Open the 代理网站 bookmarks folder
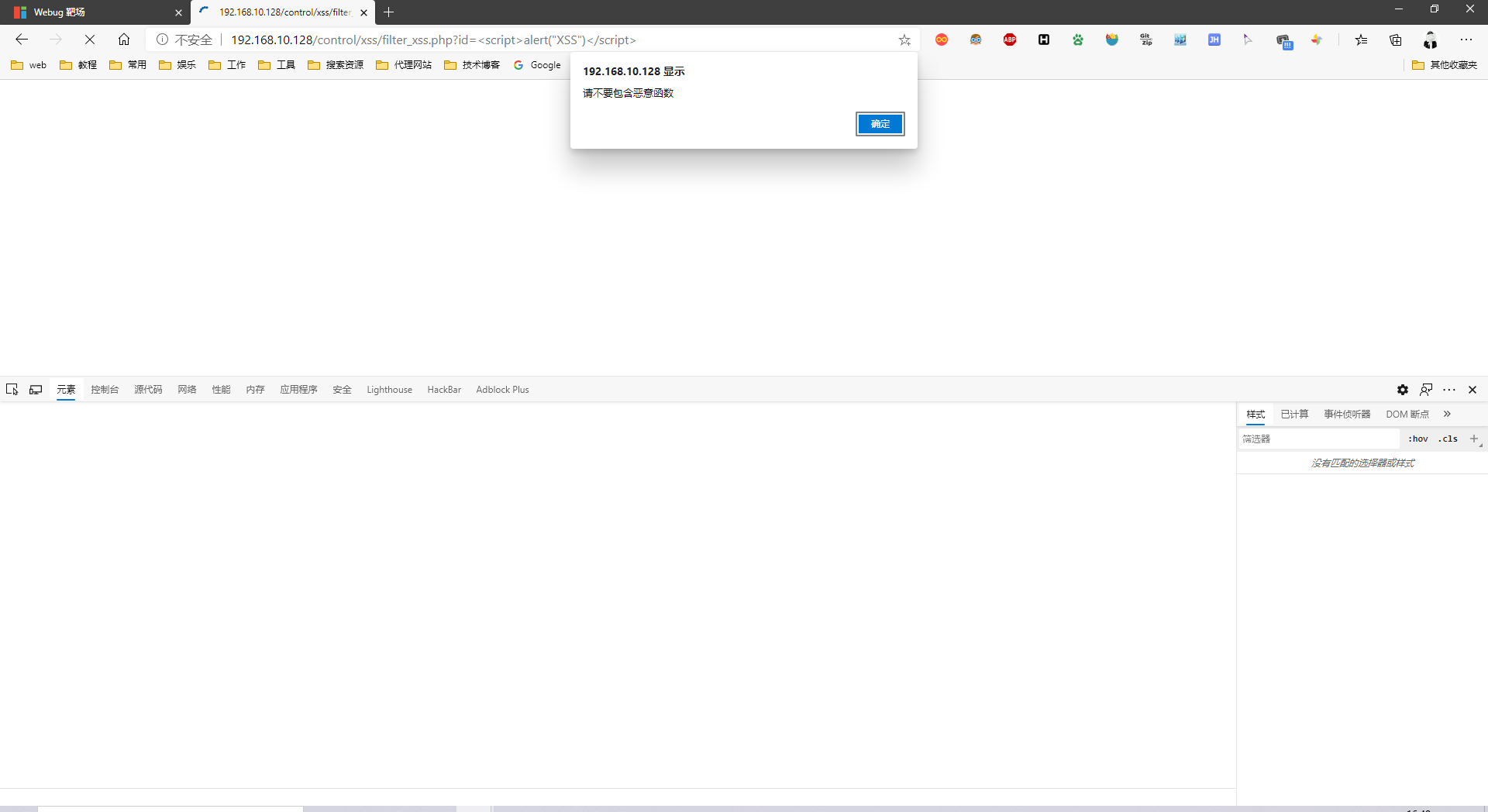The width and height of the screenshot is (1488, 812). click(404, 65)
